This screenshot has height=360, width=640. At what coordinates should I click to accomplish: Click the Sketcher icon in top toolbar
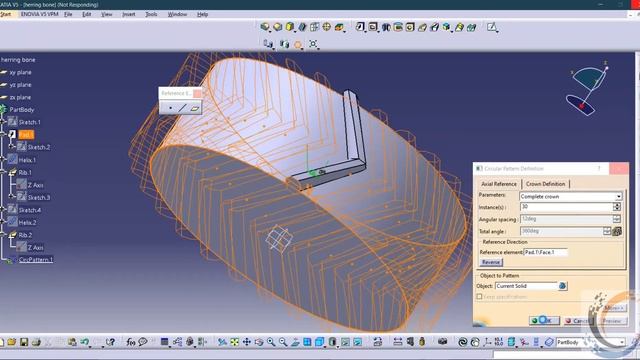pos(492,27)
